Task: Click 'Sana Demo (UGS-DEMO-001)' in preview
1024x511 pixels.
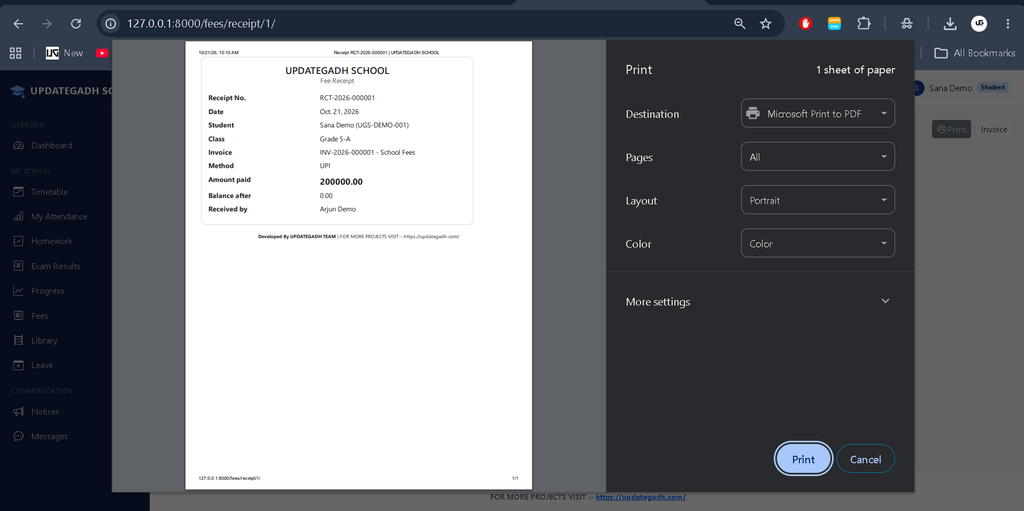Action: (x=364, y=125)
